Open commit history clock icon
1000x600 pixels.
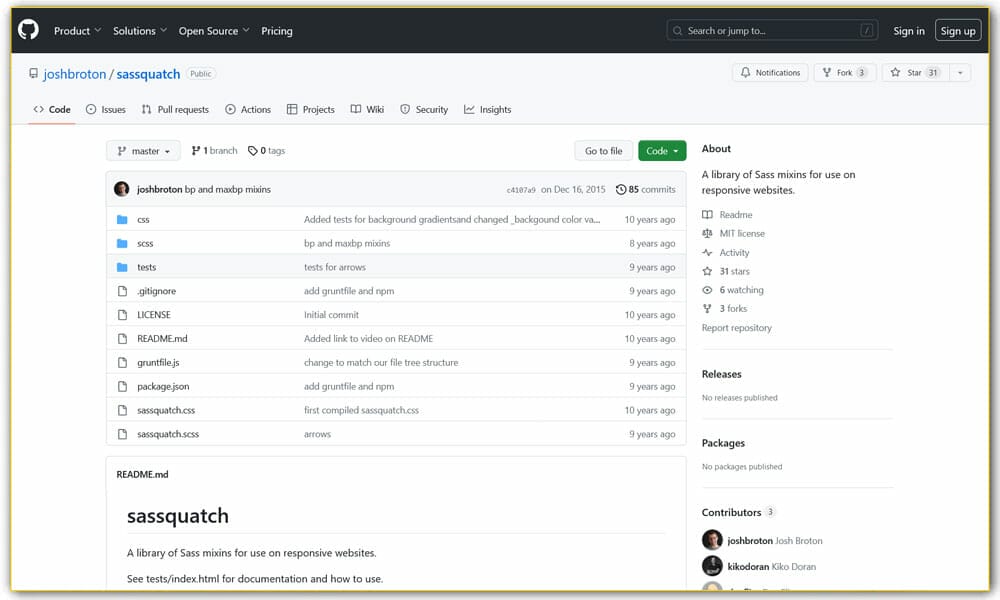point(621,189)
